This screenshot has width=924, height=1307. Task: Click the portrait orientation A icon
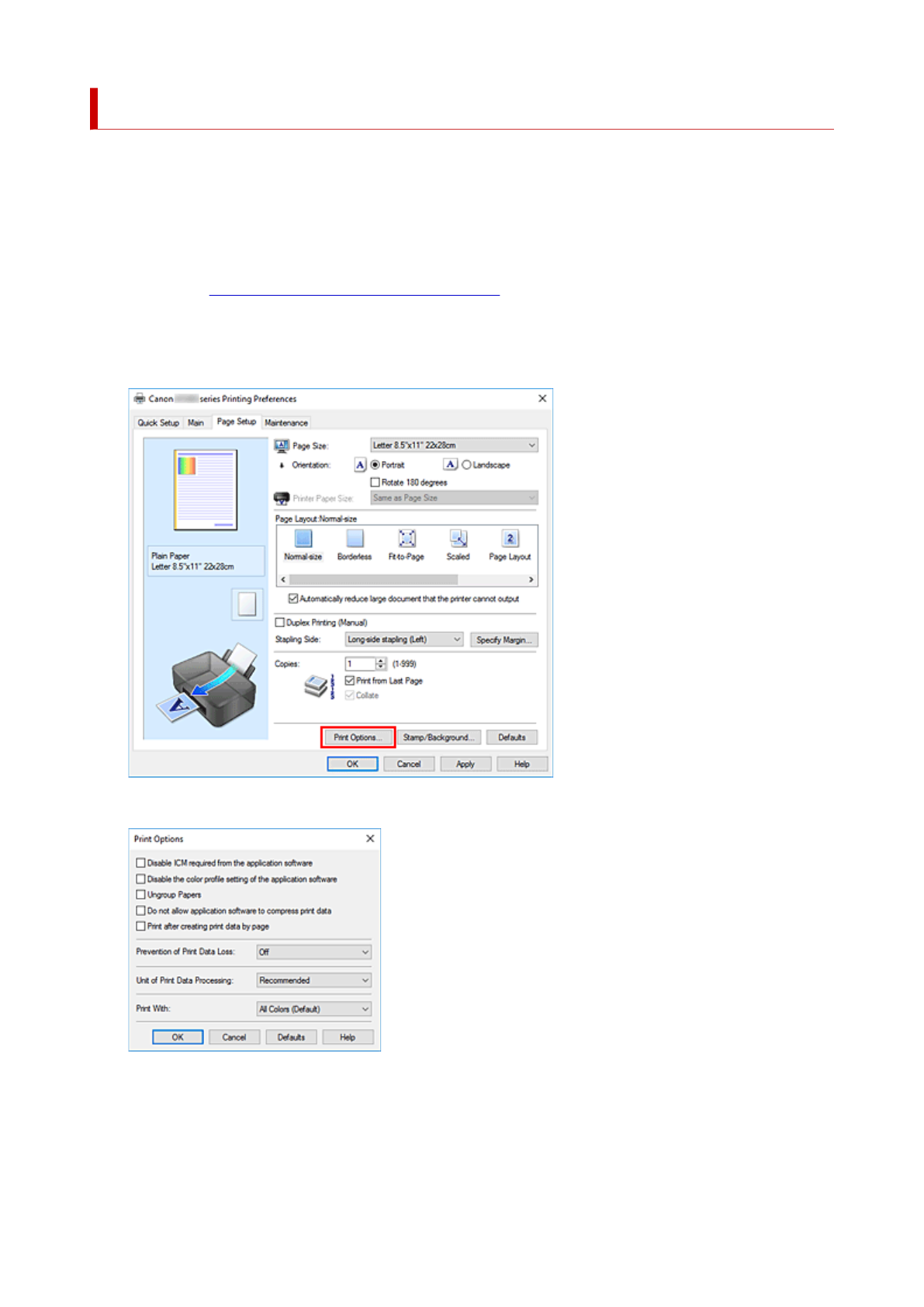pyautogui.click(x=360, y=465)
